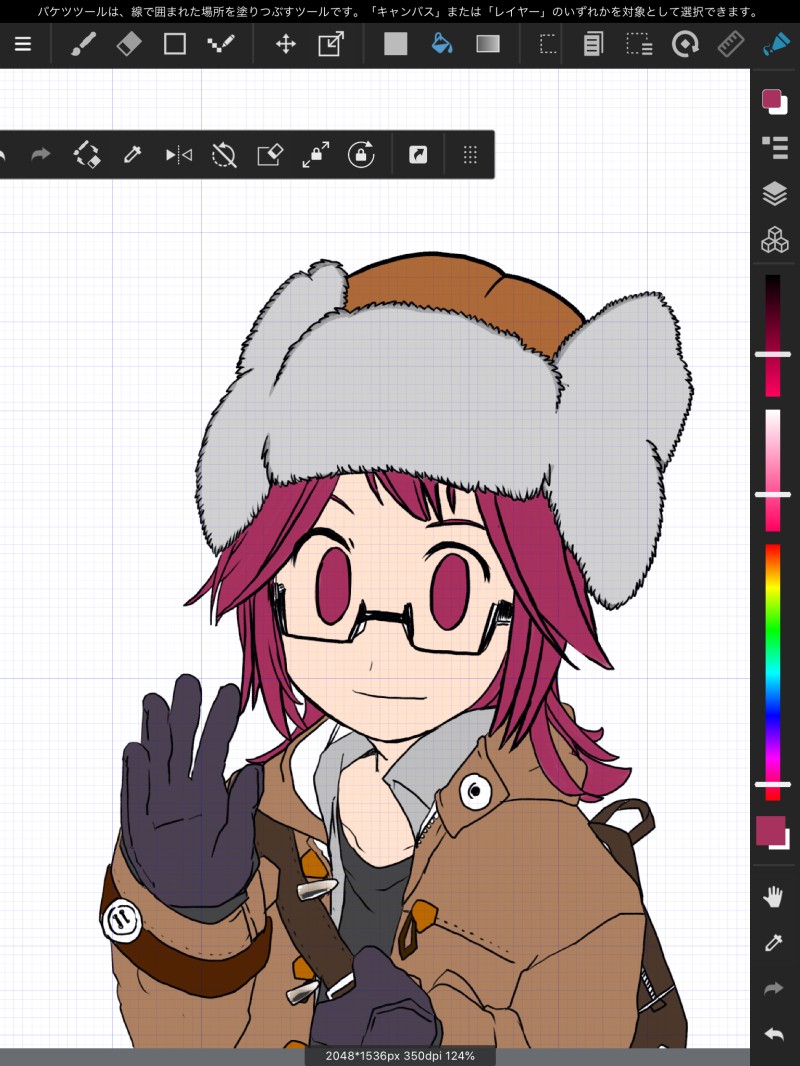Viewport: 800px width, 1066px height.
Task: Select the dashed selection rectangle tool
Action: tap(548, 44)
